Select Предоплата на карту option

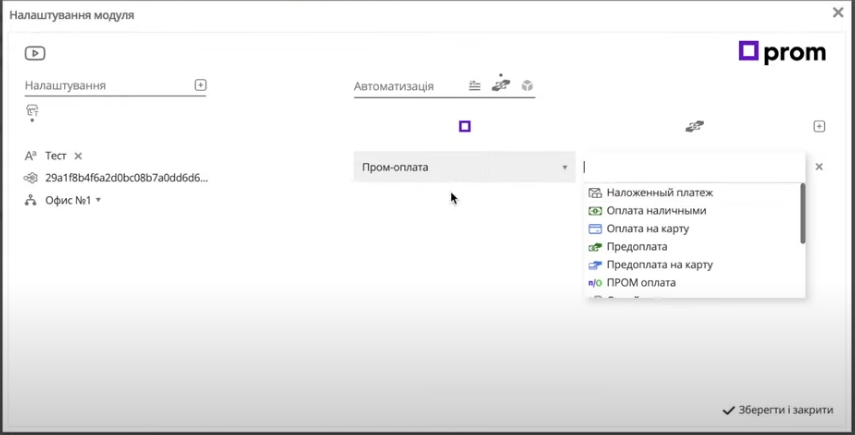659,265
